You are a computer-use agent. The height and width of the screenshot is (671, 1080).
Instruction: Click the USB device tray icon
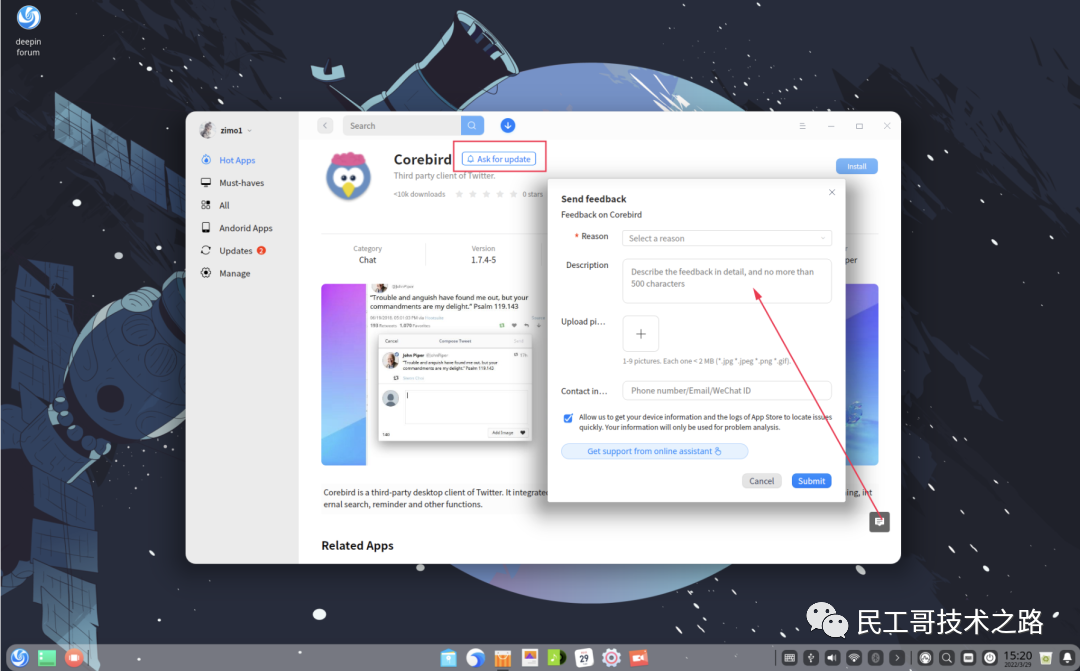811,658
